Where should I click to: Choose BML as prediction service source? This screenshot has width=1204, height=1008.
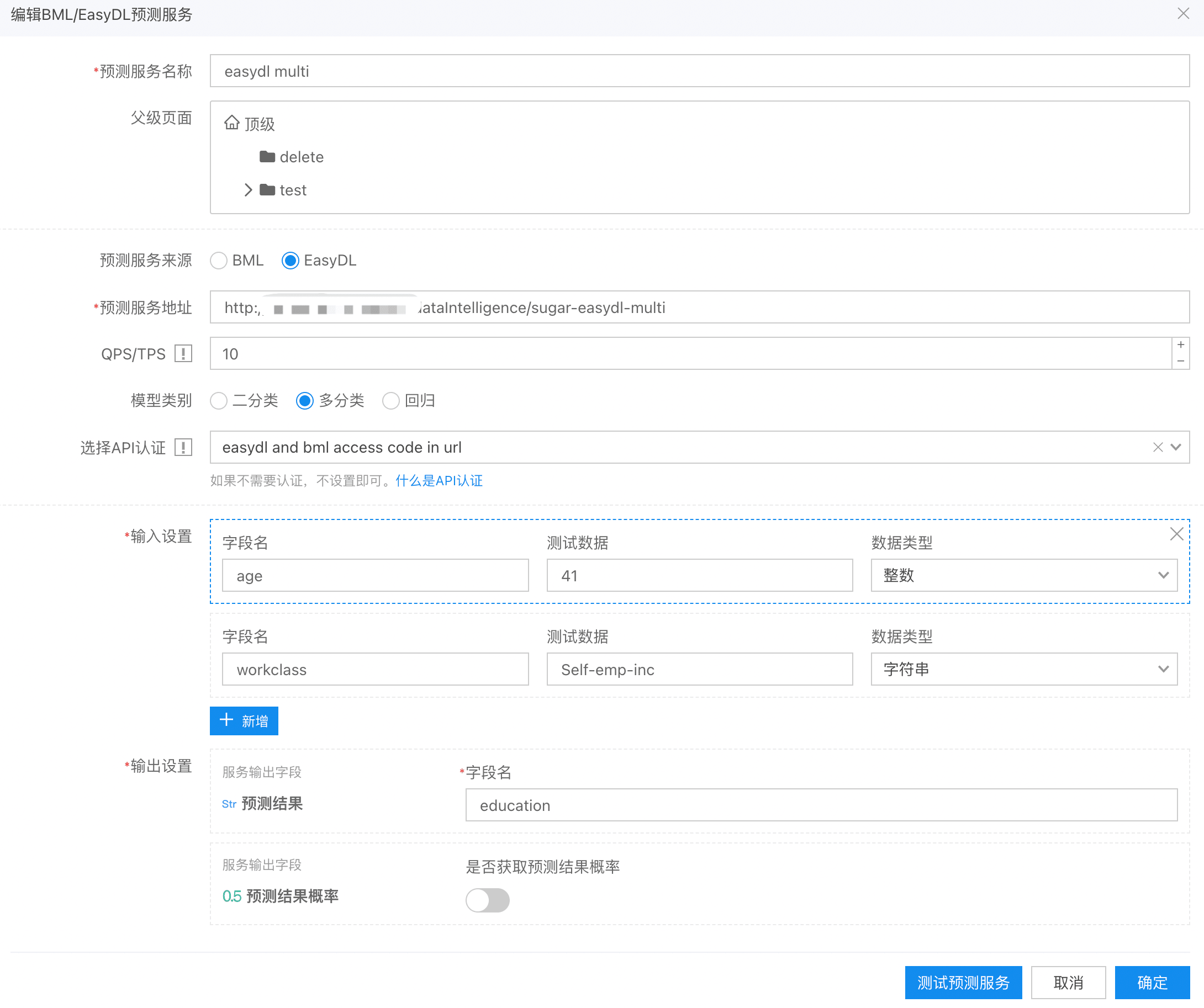point(219,261)
